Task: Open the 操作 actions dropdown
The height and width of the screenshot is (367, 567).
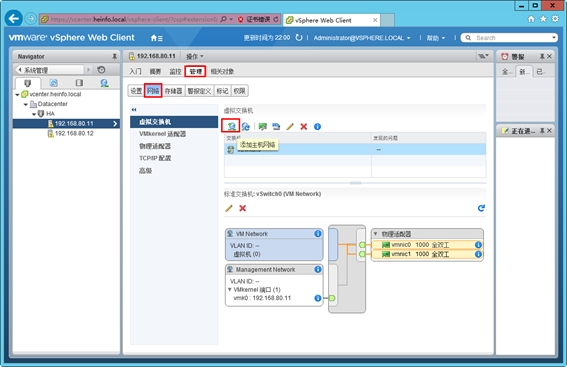Action: (x=195, y=56)
